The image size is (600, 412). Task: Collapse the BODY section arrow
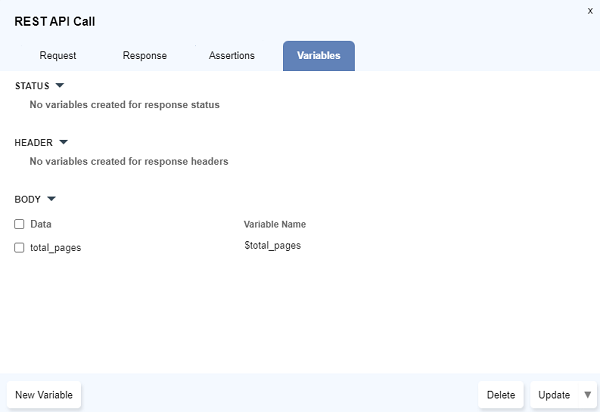coord(52,199)
